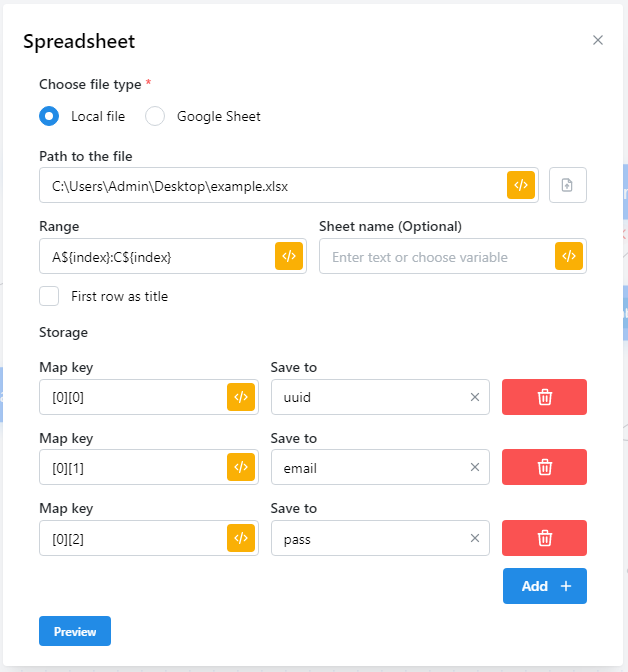Click variable icon for [0][1] map key
This screenshot has height=672, width=628.
coord(241,467)
